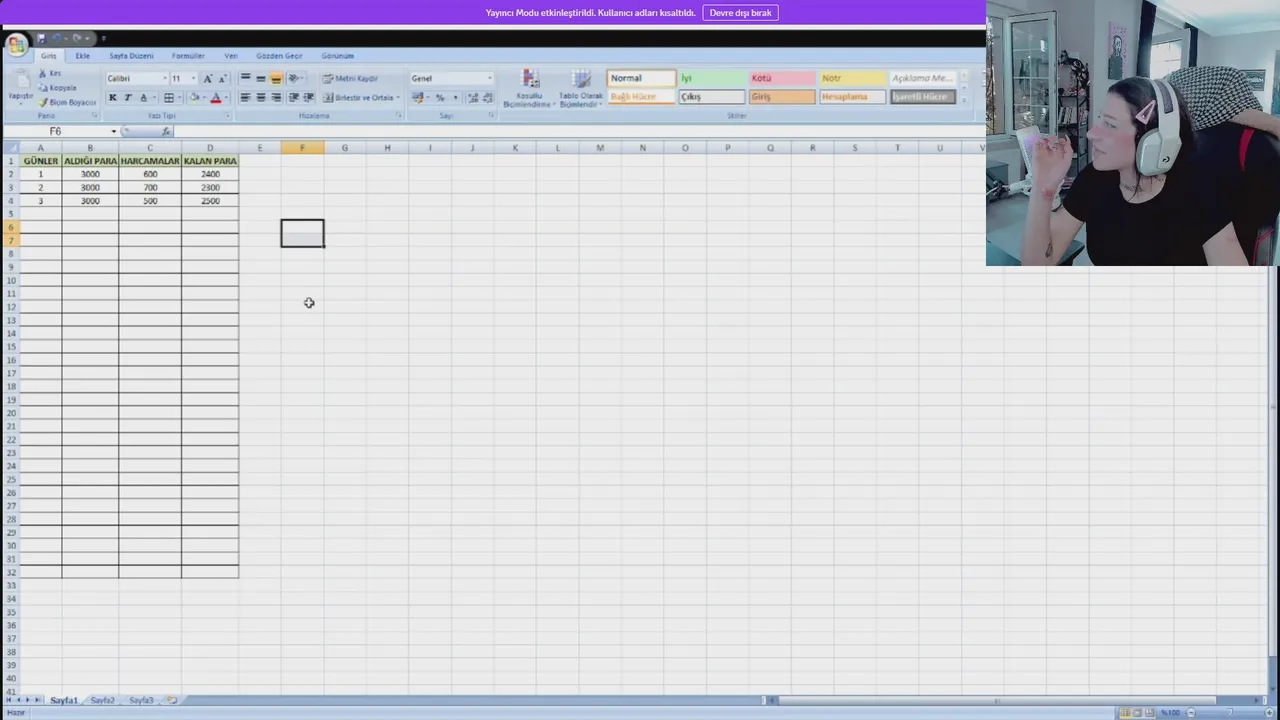Open Koşullu Biçimlendirme menu
The height and width of the screenshot is (720, 1280).
pos(528,89)
